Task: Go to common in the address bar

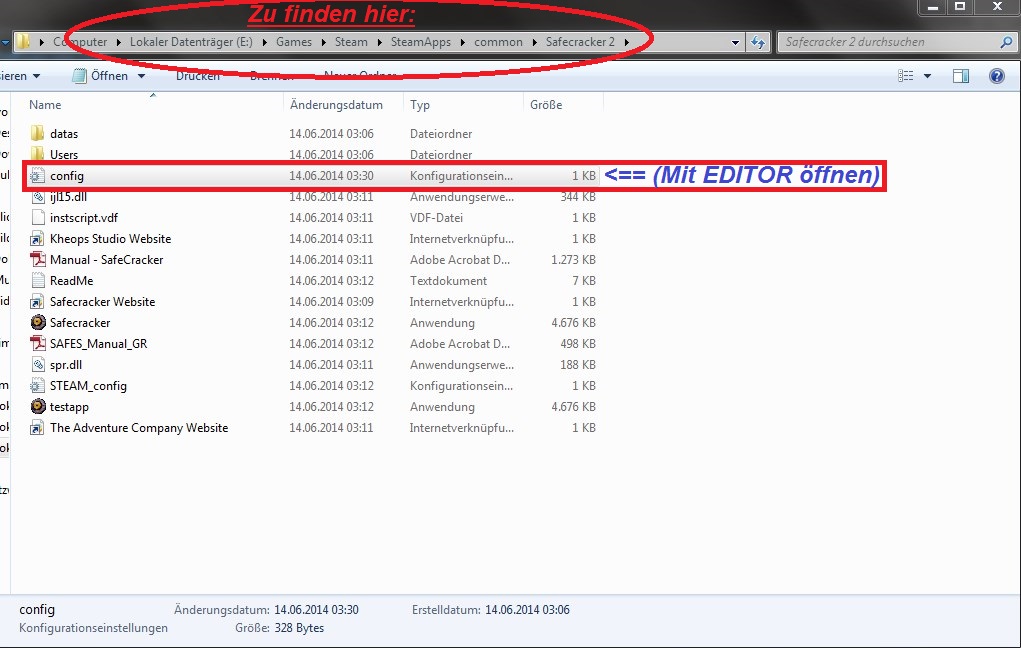Action: click(498, 42)
